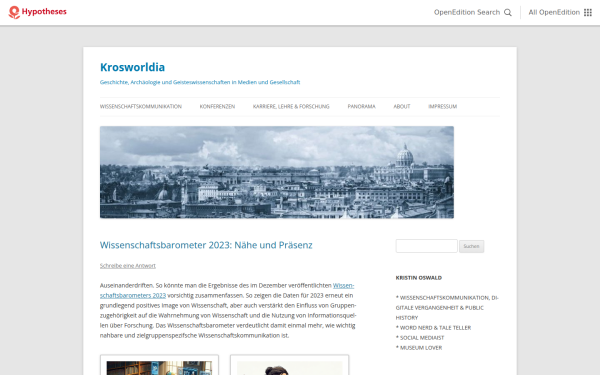The image size is (600, 375).
Task: Open the Impressum menu item
Action: (x=443, y=106)
